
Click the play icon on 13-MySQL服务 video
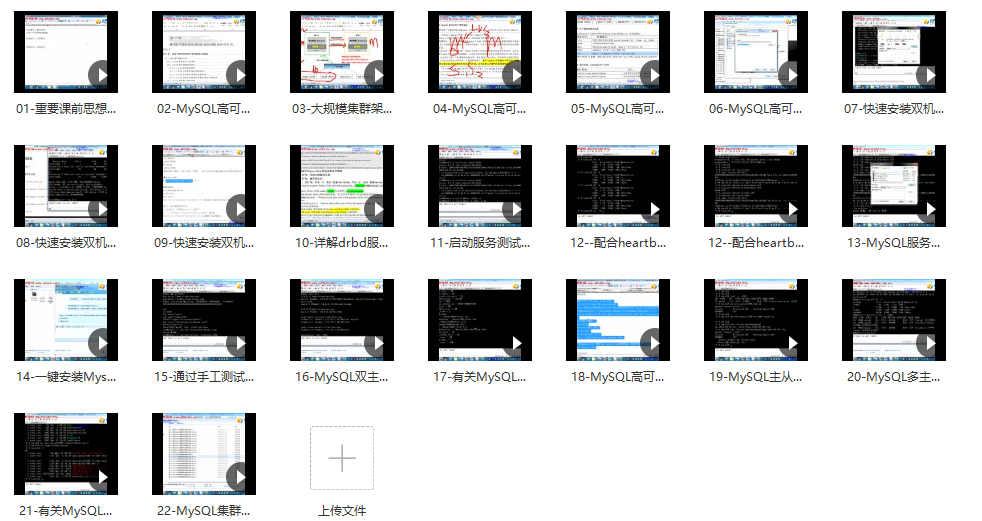tap(929, 210)
